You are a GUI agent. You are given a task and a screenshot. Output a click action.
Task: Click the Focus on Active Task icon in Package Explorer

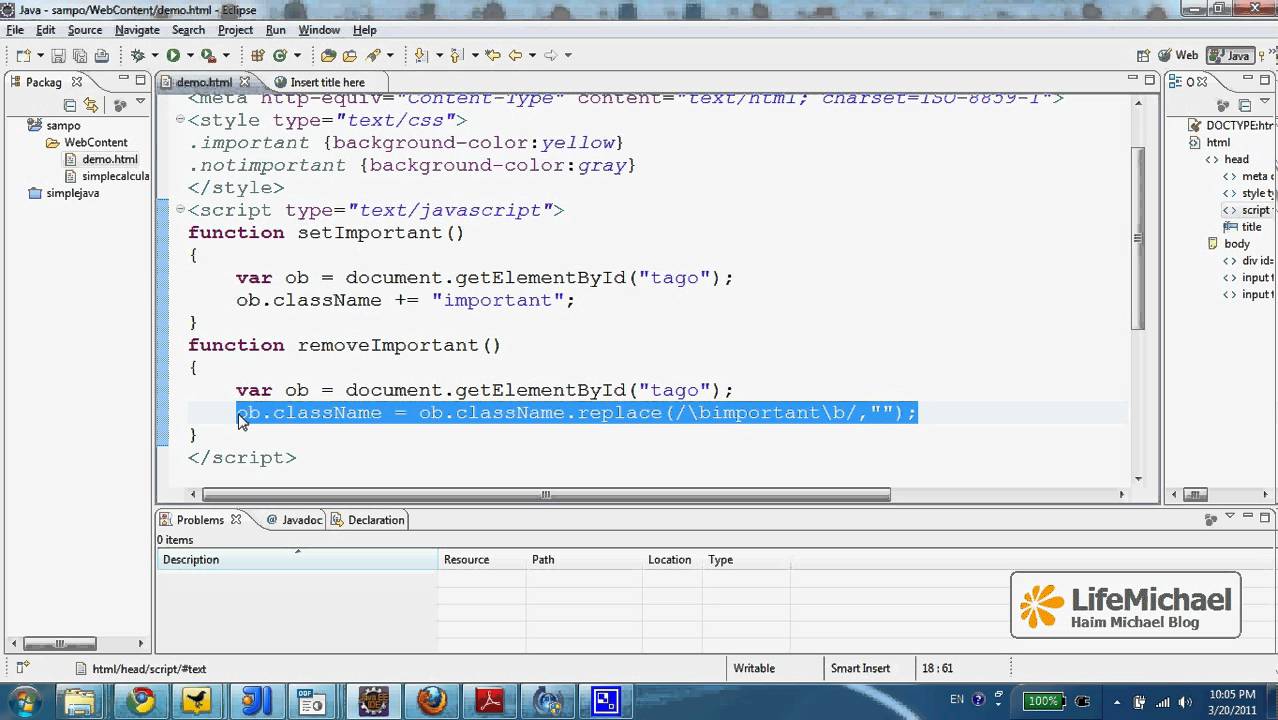click(119, 104)
